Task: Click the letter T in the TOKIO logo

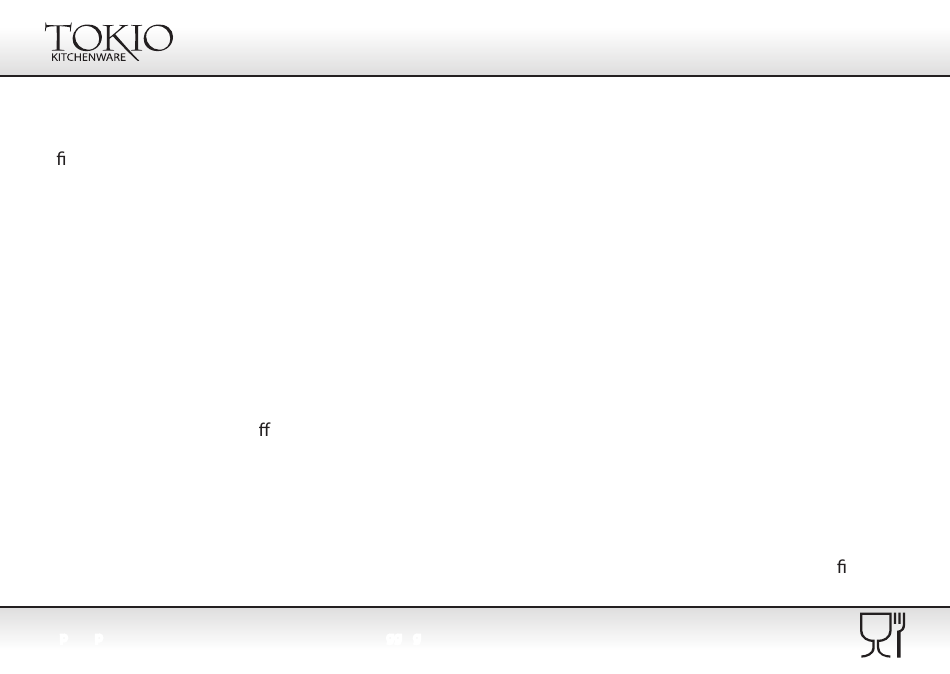Action: point(59,38)
